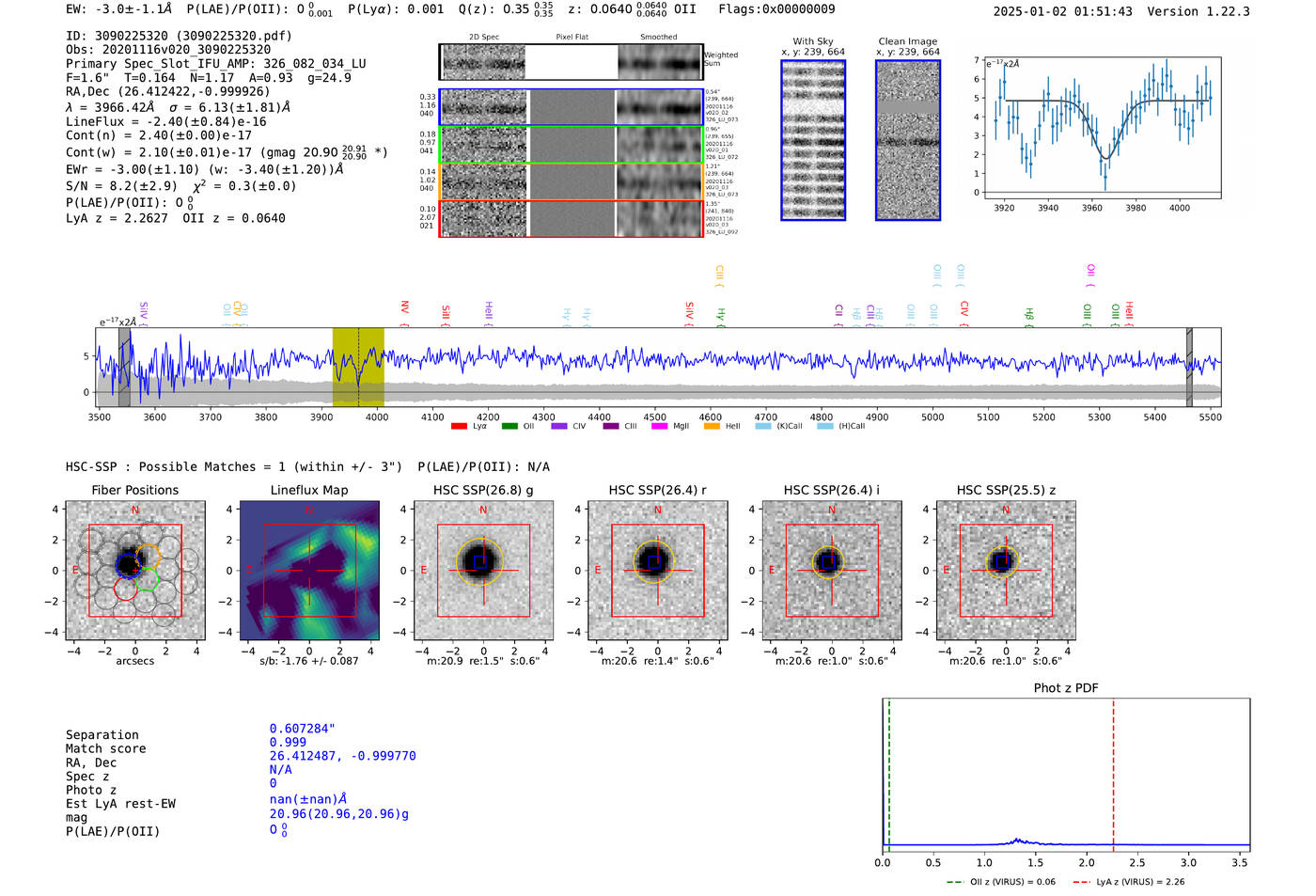The width and height of the screenshot is (1316, 896).
Task: Select the orange HeII legend swatch
Action: point(712,426)
